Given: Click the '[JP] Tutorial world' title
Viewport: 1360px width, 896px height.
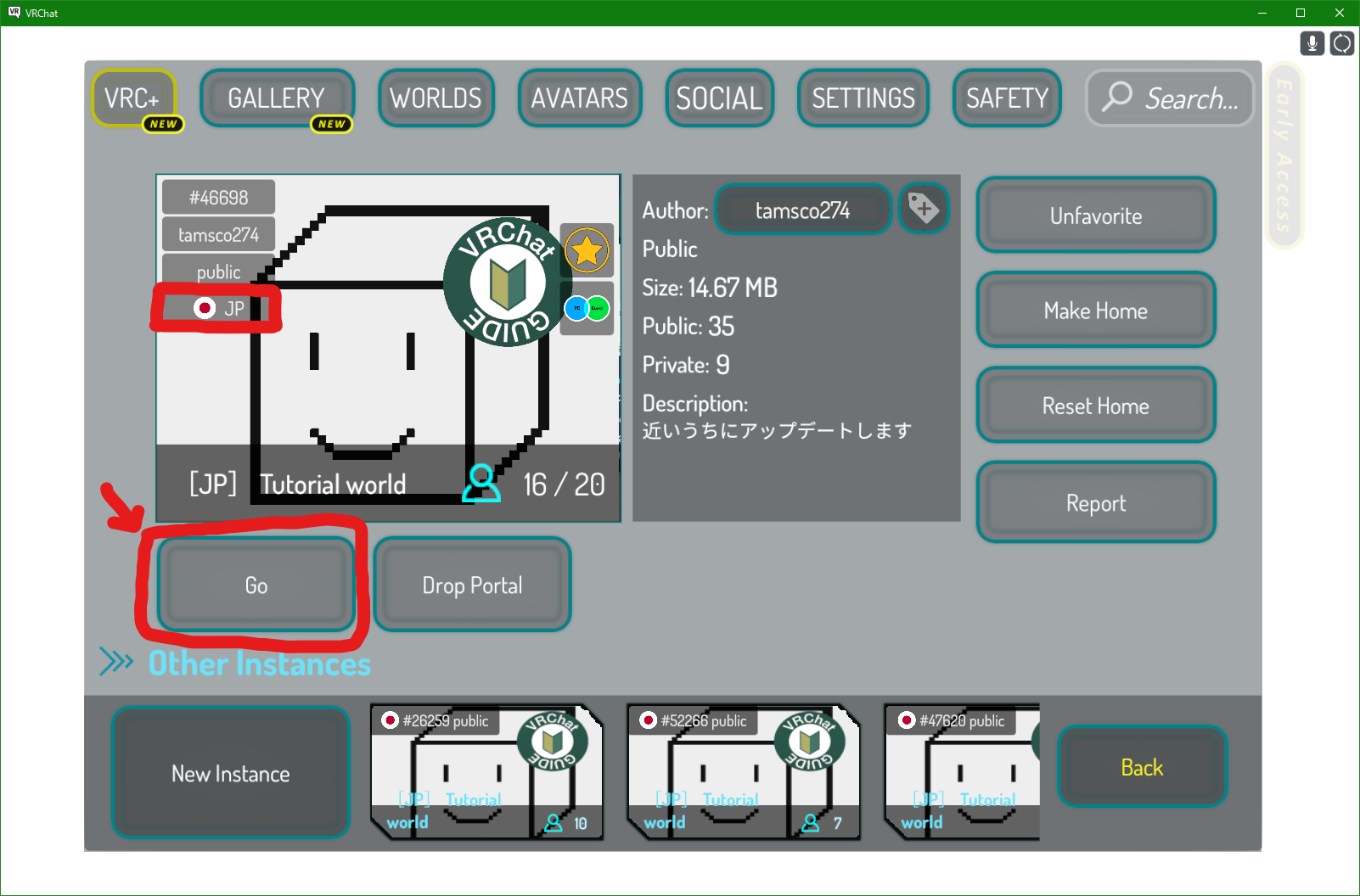Looking at the screenshot, I should point(297,484).
